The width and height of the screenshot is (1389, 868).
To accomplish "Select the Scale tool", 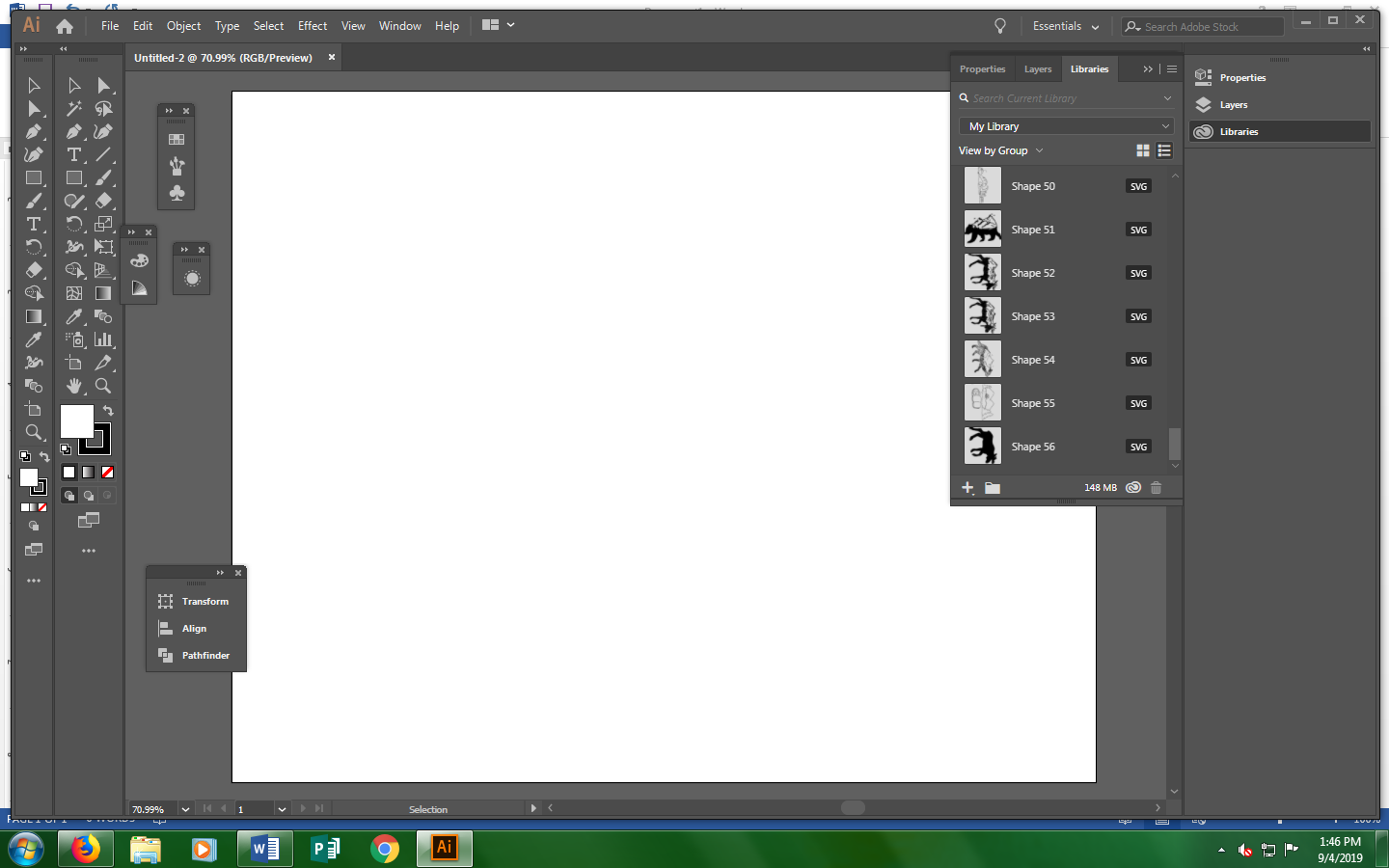I will [x=103, y=224].
